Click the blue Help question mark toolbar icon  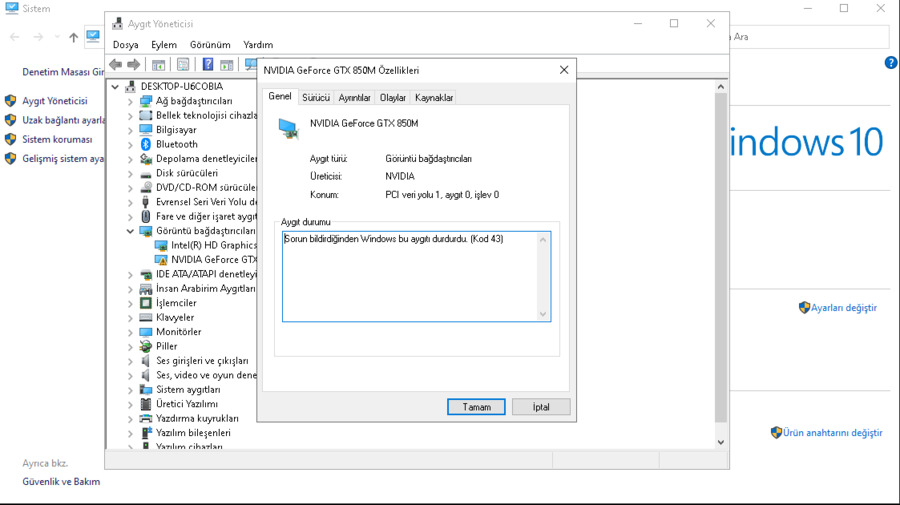208,64
